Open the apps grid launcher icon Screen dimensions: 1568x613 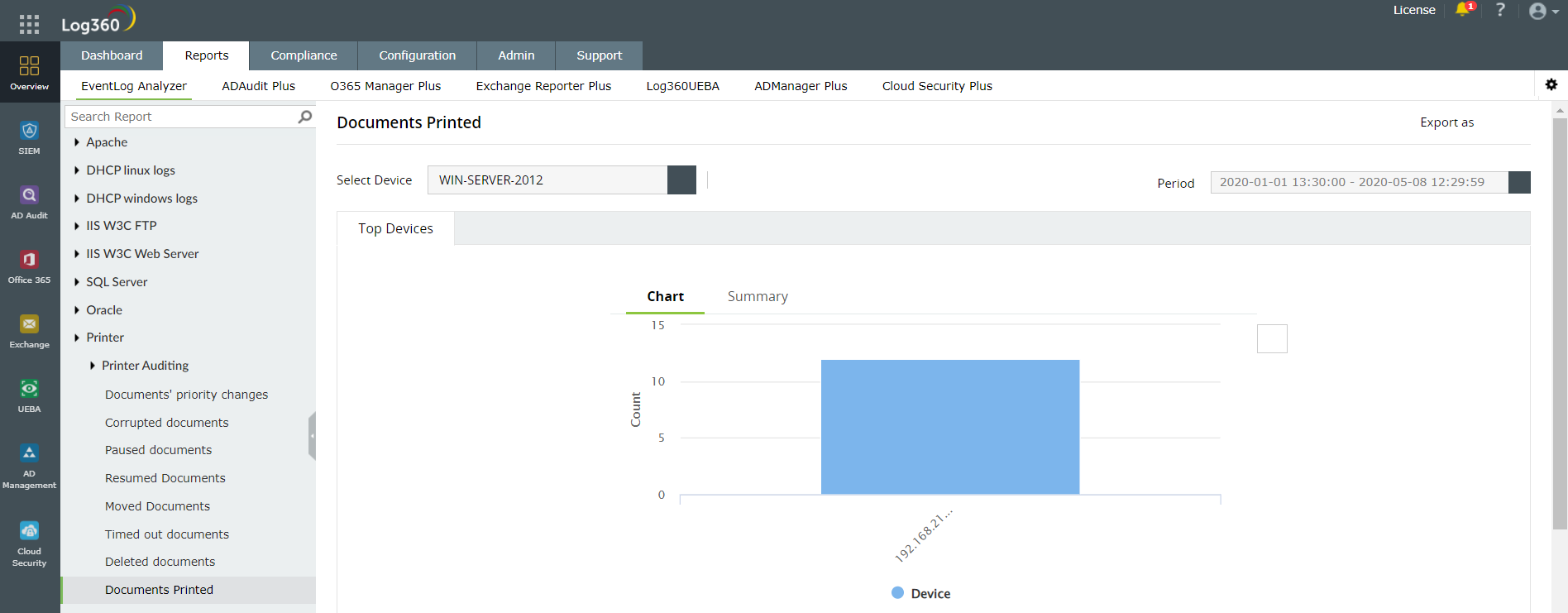click(x=29, y=24)
